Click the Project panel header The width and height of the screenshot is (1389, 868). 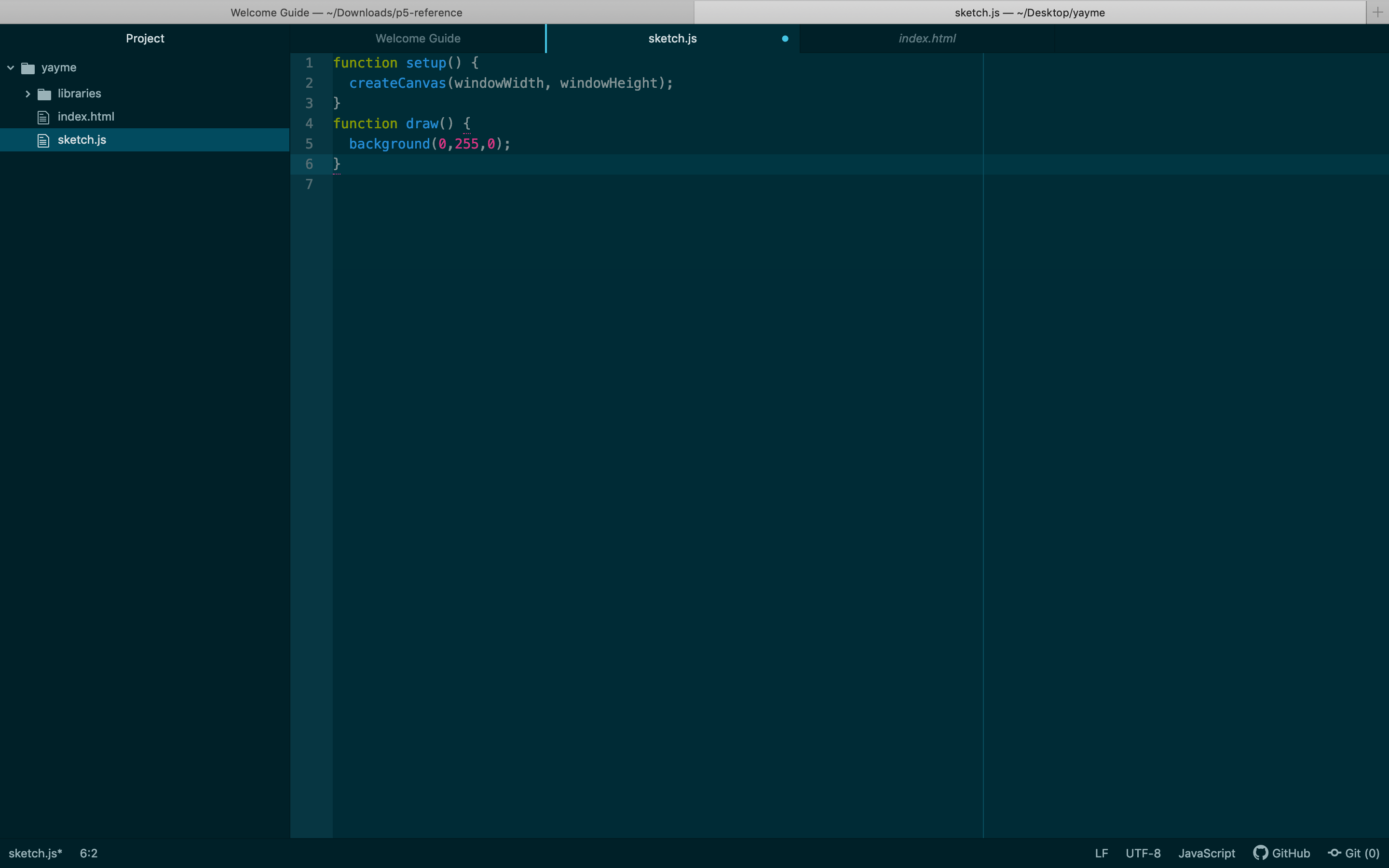point(145,39)
